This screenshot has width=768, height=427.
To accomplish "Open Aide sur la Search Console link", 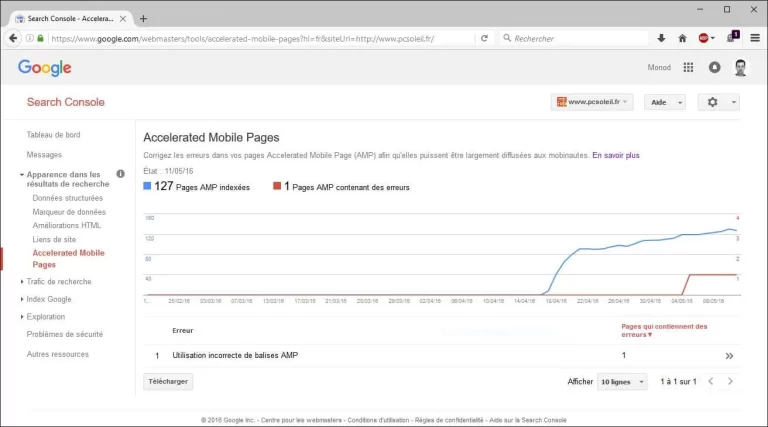I will point(528,420).
